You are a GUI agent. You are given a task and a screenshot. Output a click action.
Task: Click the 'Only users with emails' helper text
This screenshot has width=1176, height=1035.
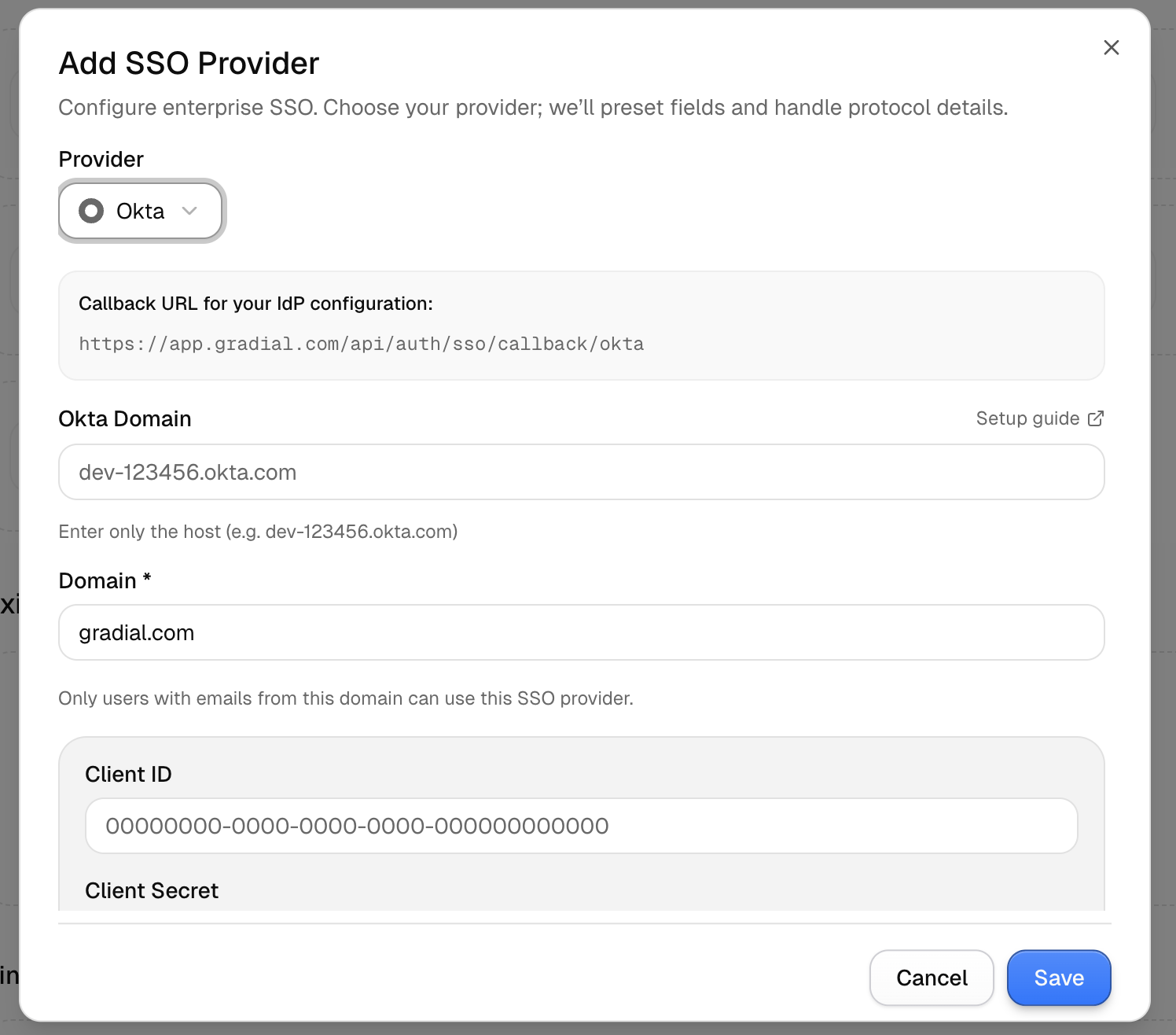coord(346,698)
